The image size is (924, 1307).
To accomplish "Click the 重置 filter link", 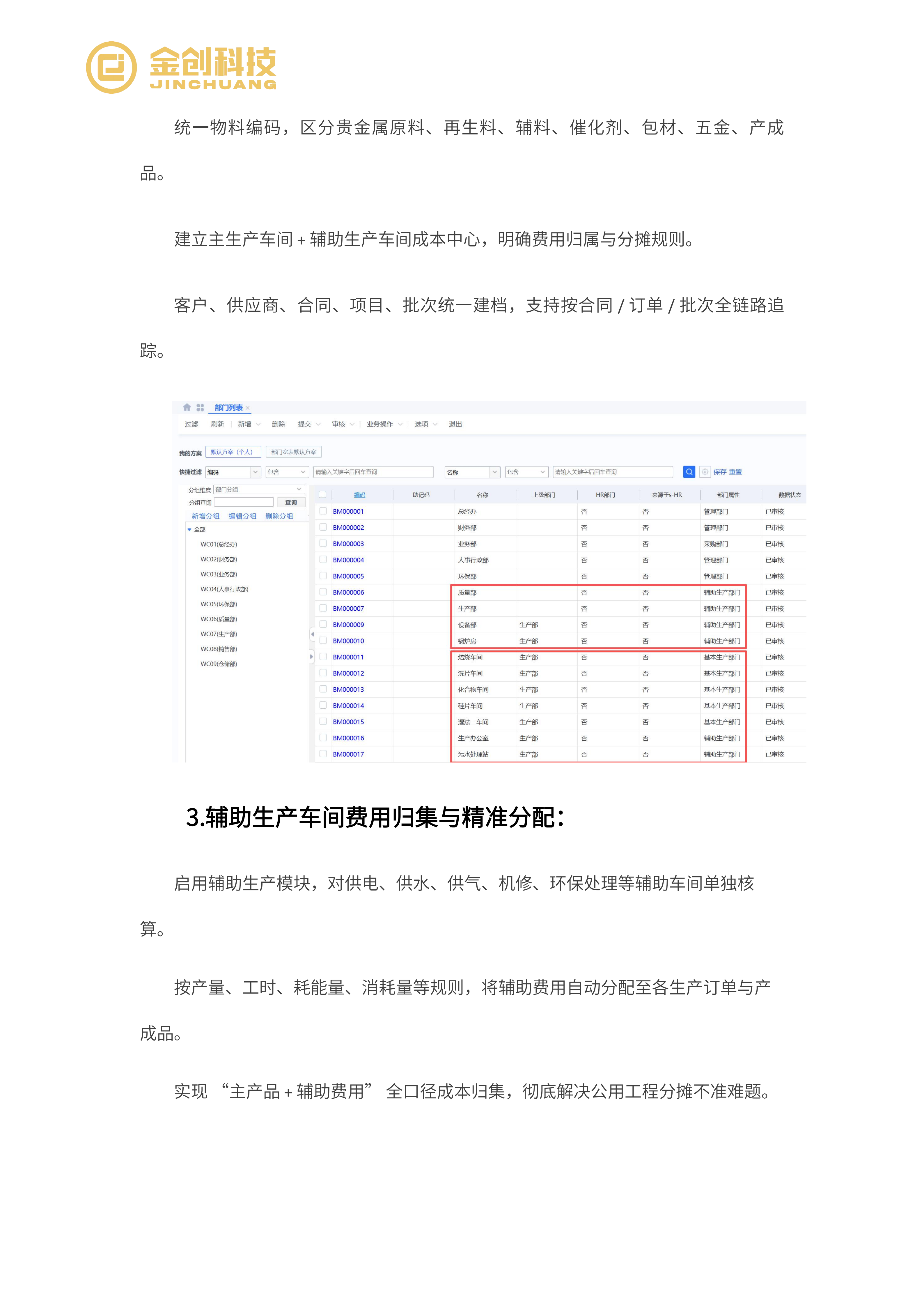I will click(735, 472).
